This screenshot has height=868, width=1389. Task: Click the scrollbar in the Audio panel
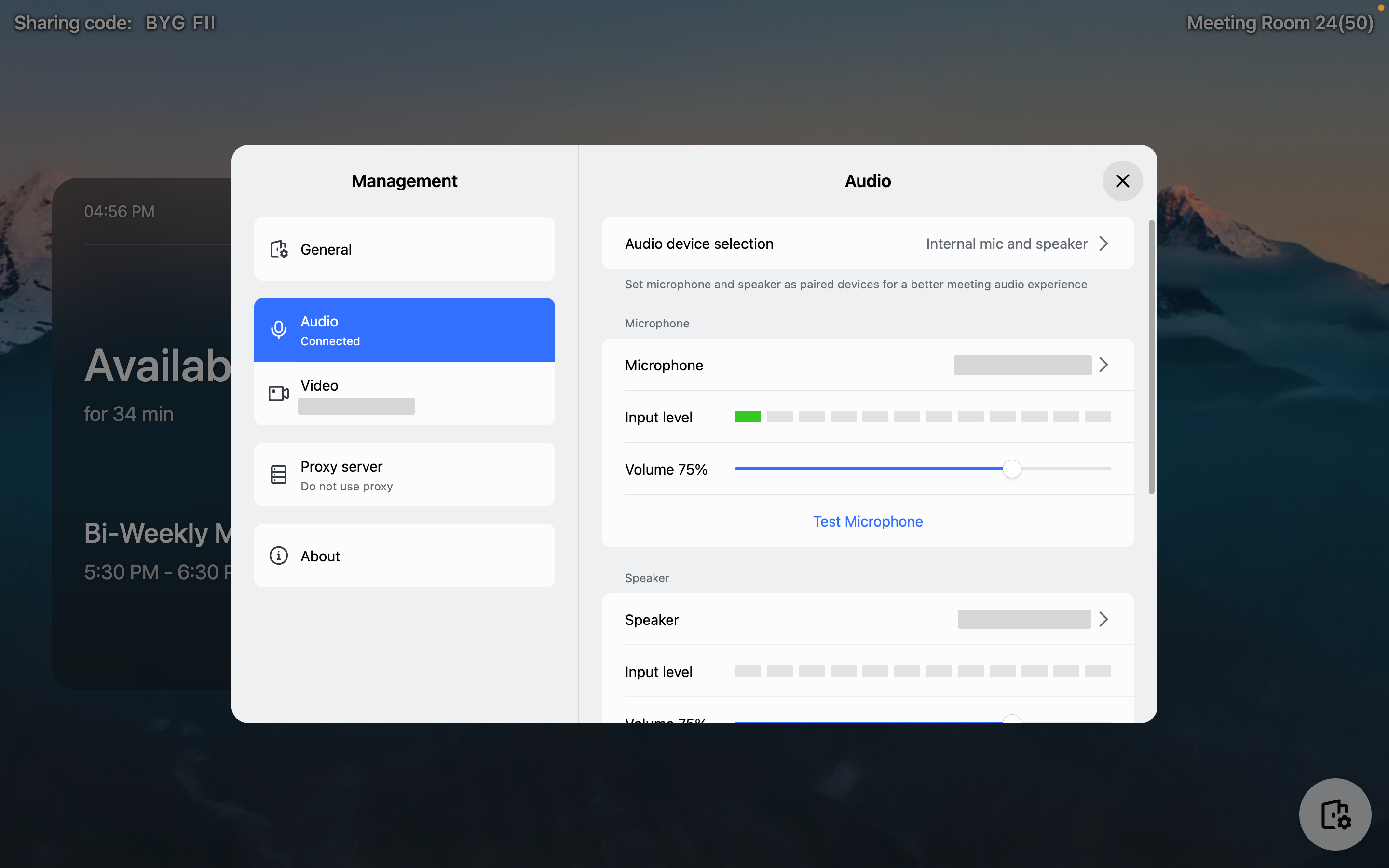pos(1151,356)
